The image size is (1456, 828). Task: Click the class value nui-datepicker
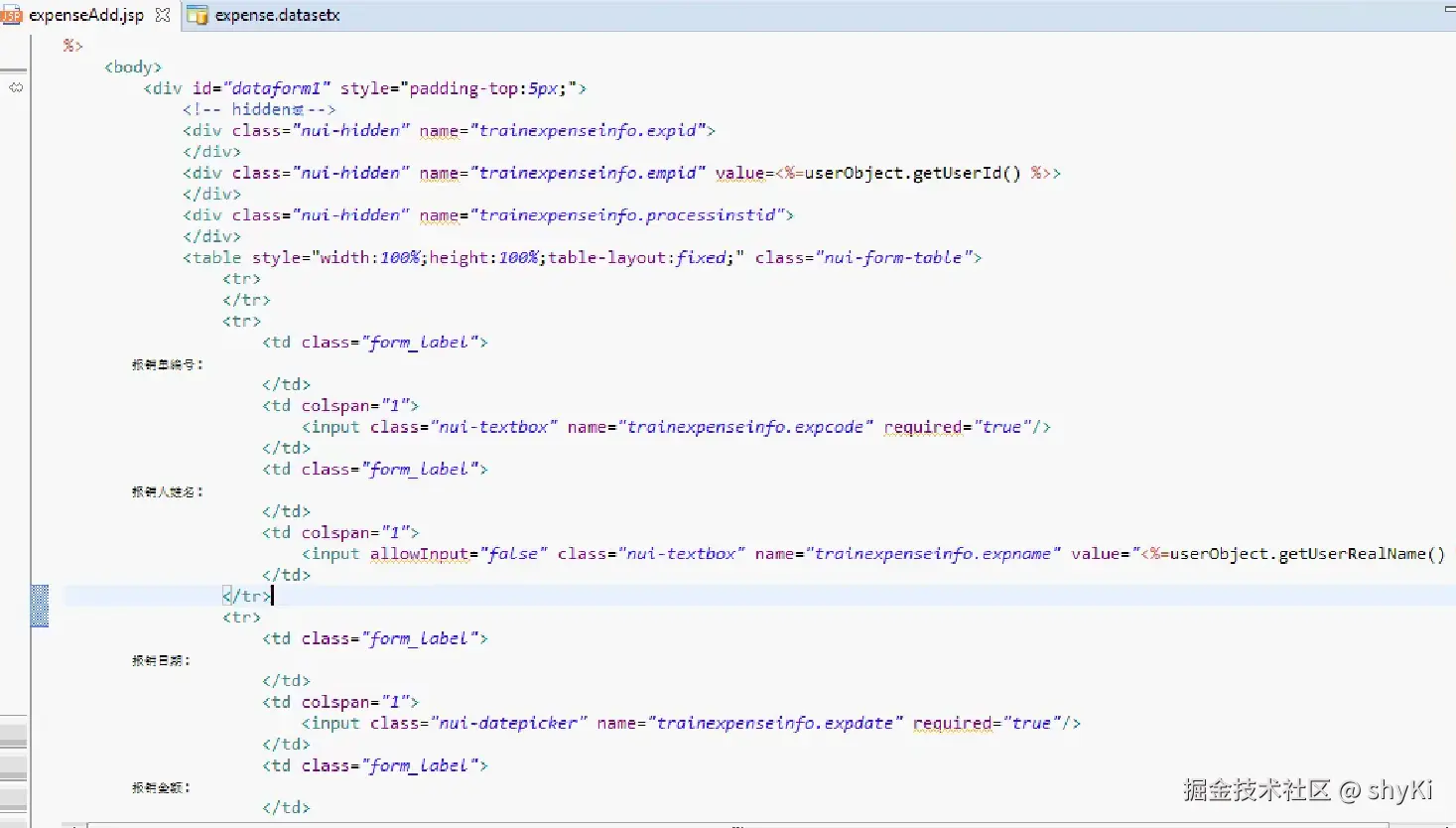508,723
